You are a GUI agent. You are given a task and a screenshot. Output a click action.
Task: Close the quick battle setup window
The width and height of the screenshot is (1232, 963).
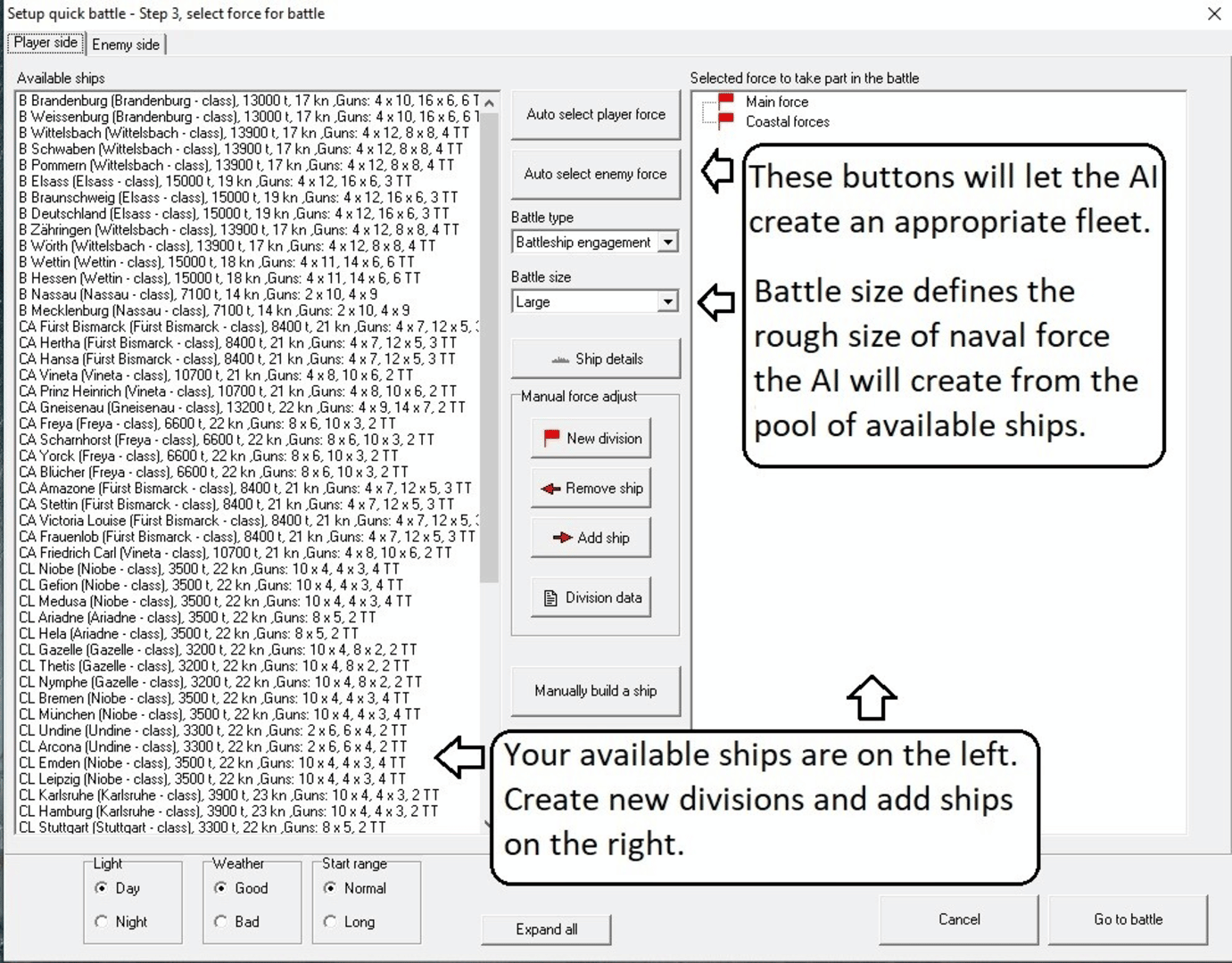1214,13
